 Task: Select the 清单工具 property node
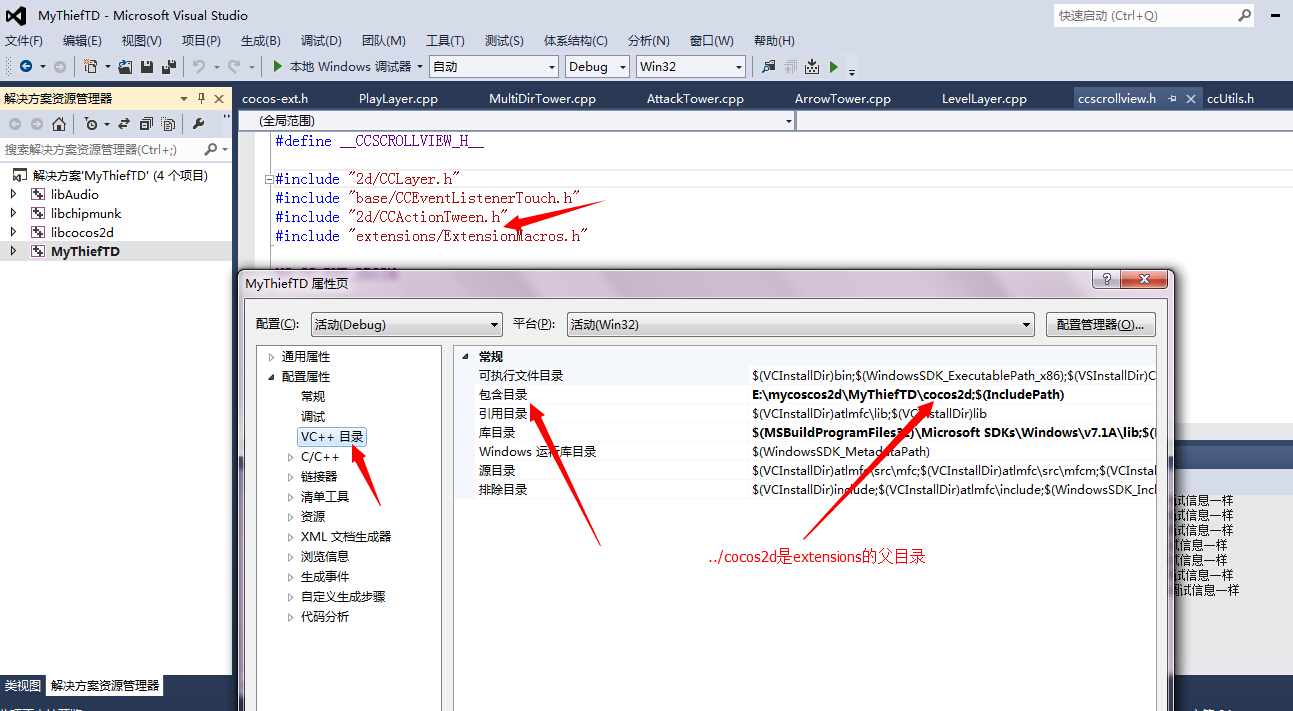pos(325,497)
